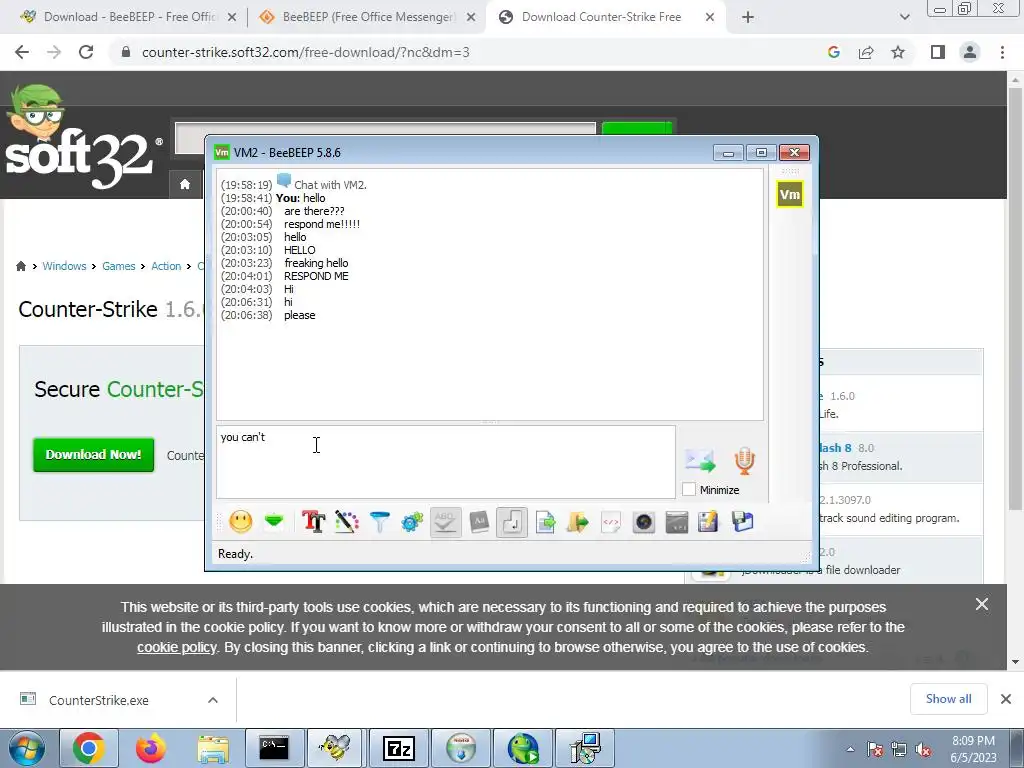
Task: Open the command prompt taskbar icon
Action: tap(274, 748)
